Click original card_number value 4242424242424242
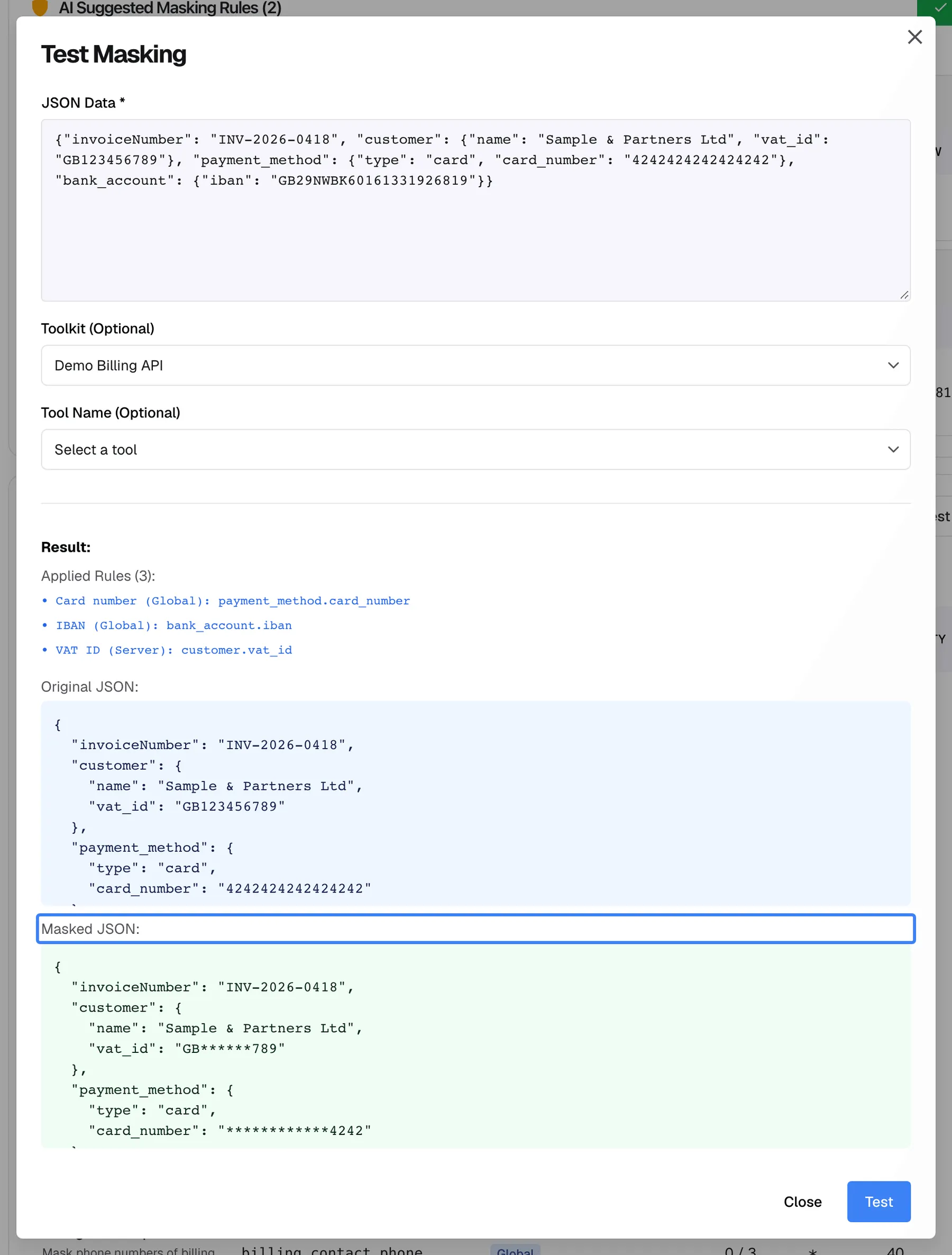 [294, 888]
